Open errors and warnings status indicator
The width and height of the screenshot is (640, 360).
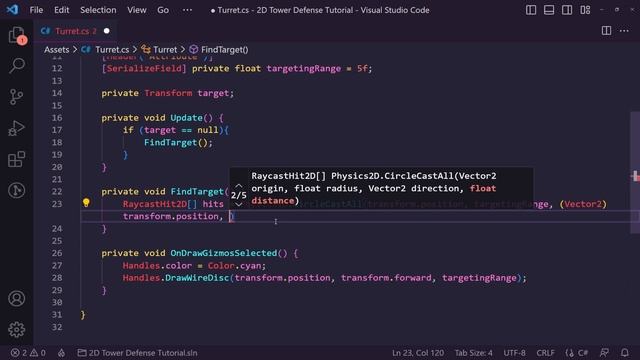coord(28,353)
